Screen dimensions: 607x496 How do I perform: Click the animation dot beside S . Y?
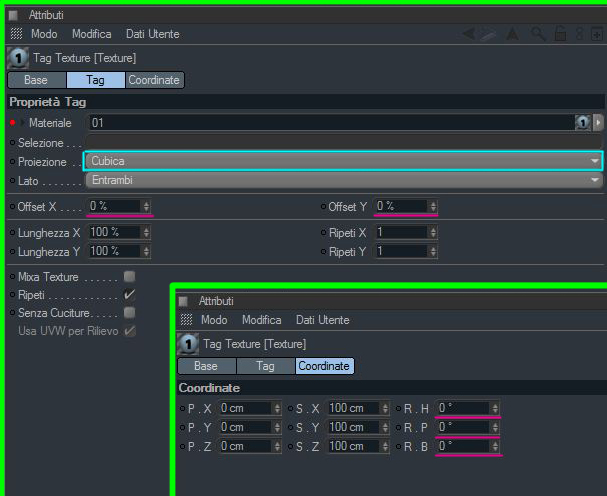[x=290, y=427]
